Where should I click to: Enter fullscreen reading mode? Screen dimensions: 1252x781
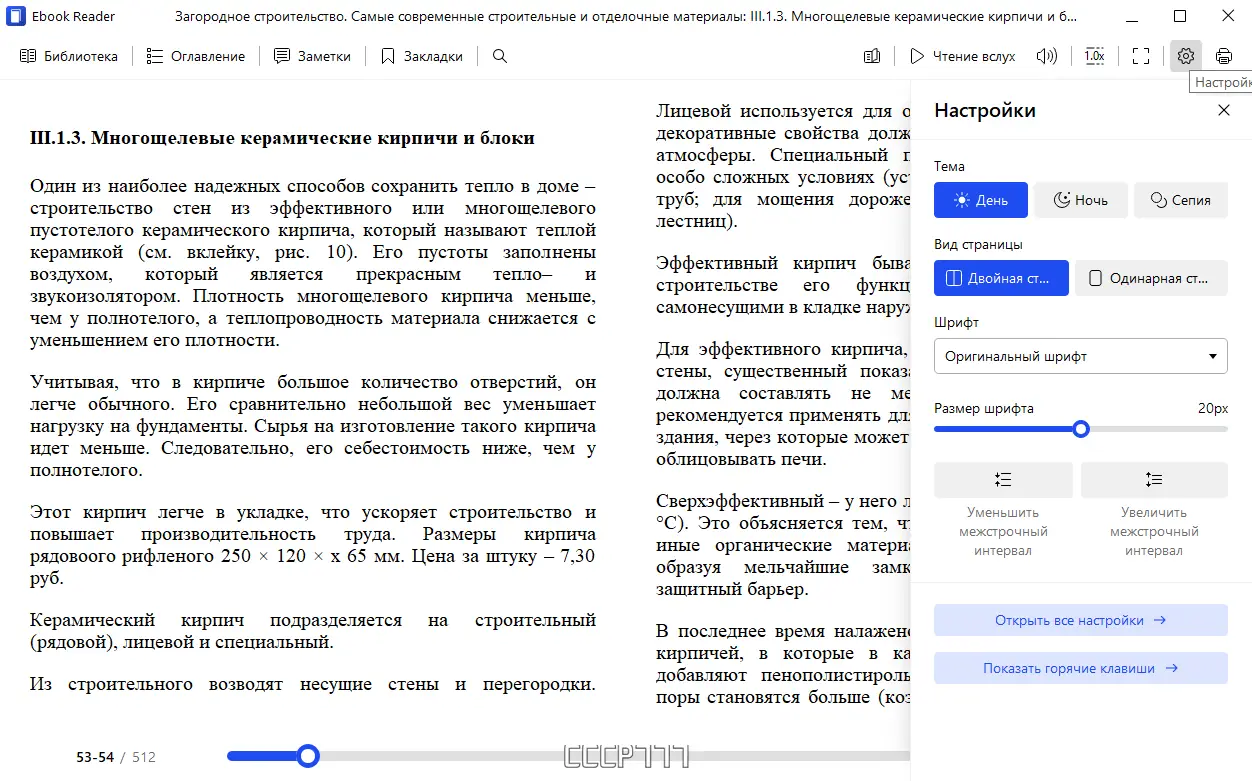click(x=1139, y=56)
